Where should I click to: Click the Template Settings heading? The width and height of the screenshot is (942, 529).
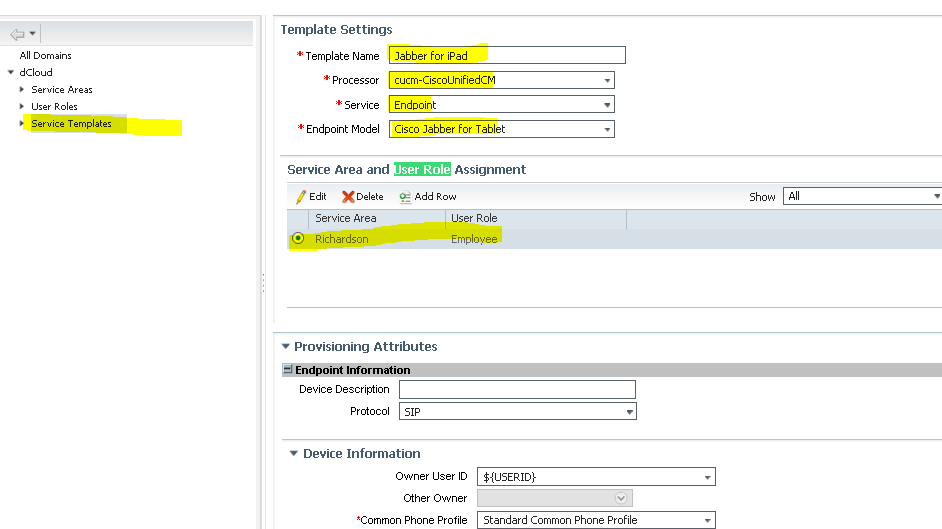[336, 29]
